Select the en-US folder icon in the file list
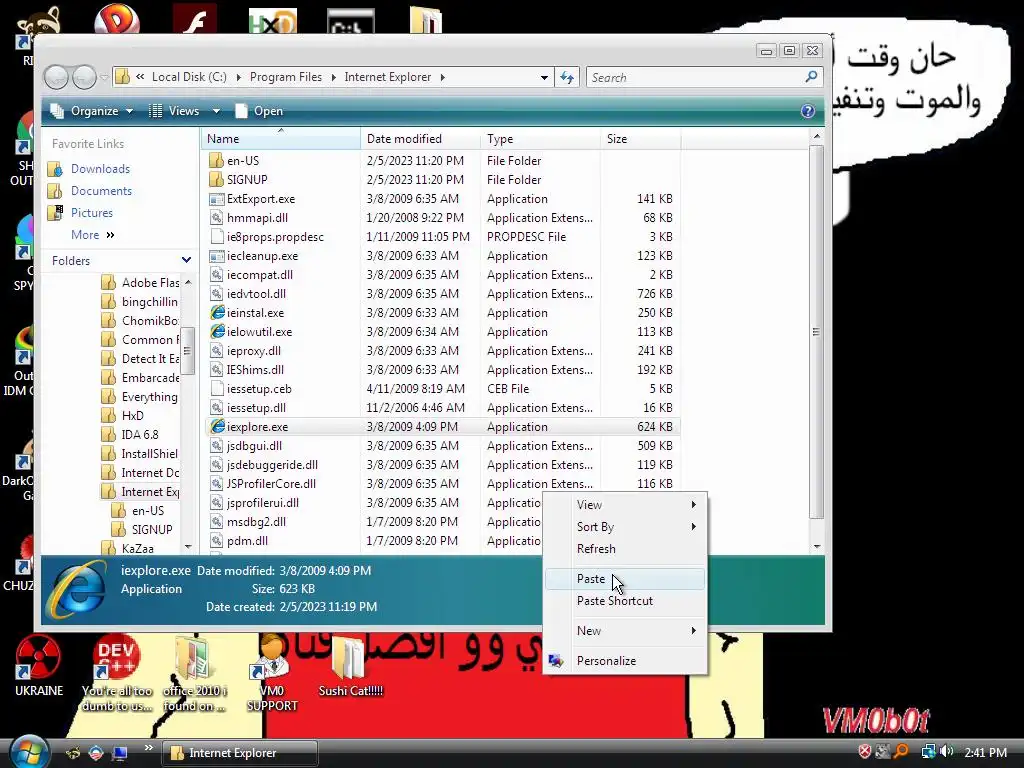The height and width of the screenshot is (768, 1024). click(x=216, y=161)
